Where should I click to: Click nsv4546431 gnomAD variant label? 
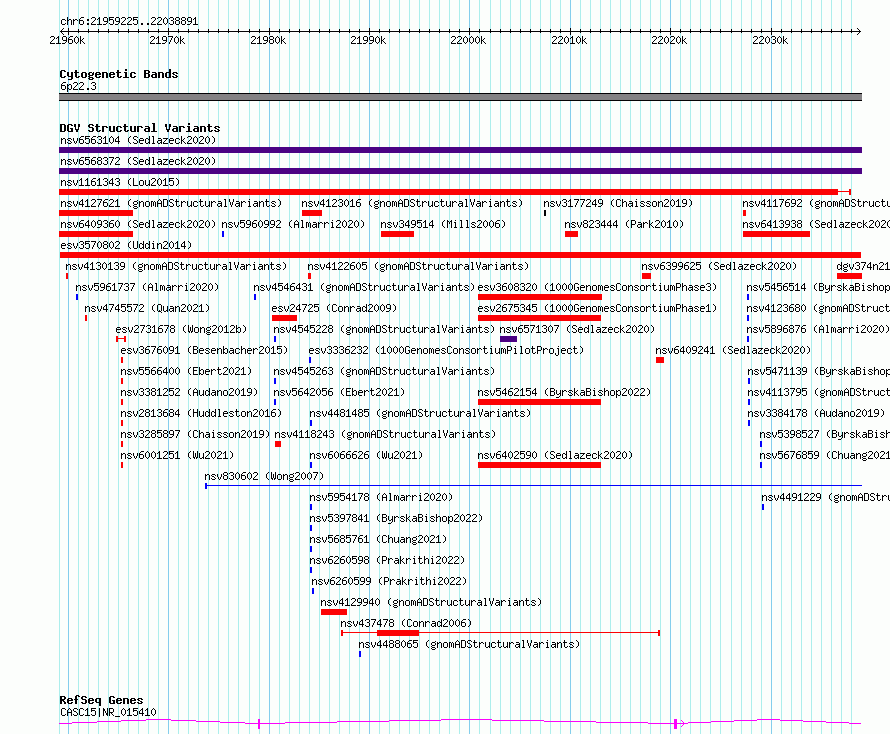pos(364,287)
